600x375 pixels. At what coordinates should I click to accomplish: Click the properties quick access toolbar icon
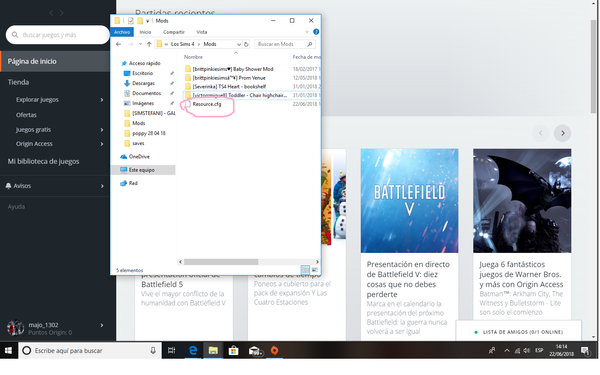[131, 21]
